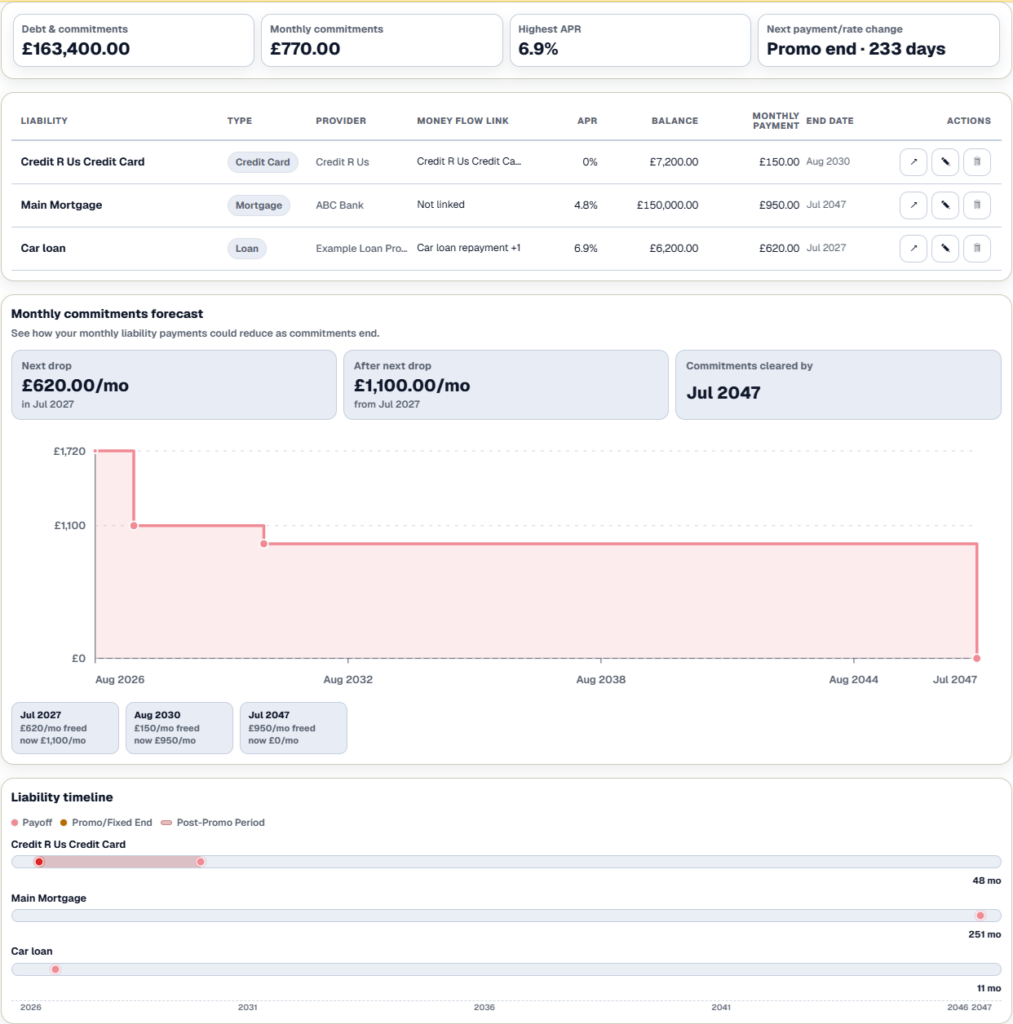The image size is (1013, 1024).
Task: Click the Loan type badge
Action: tap(247, 248)
